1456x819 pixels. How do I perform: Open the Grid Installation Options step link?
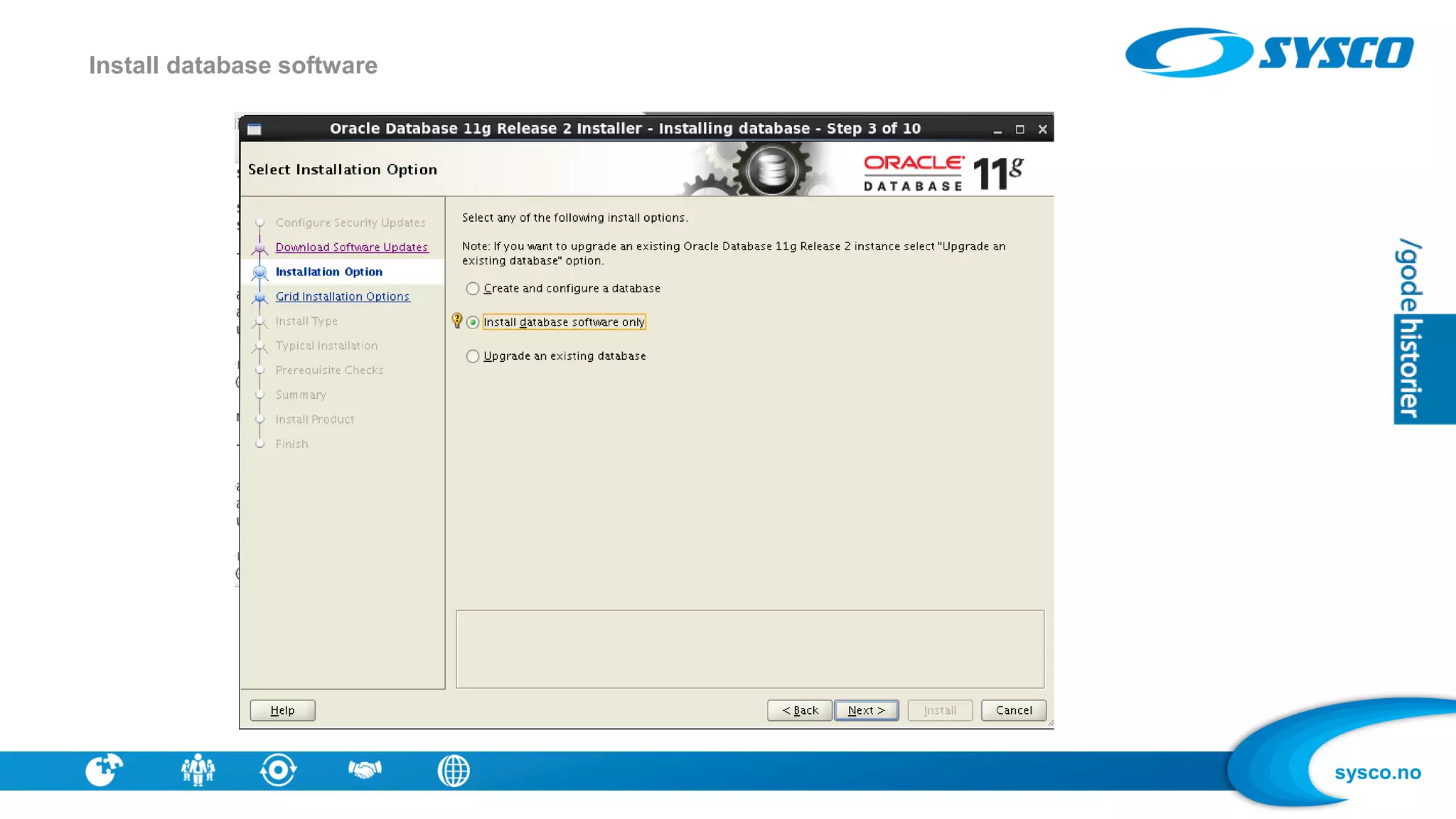pos(343,296)
